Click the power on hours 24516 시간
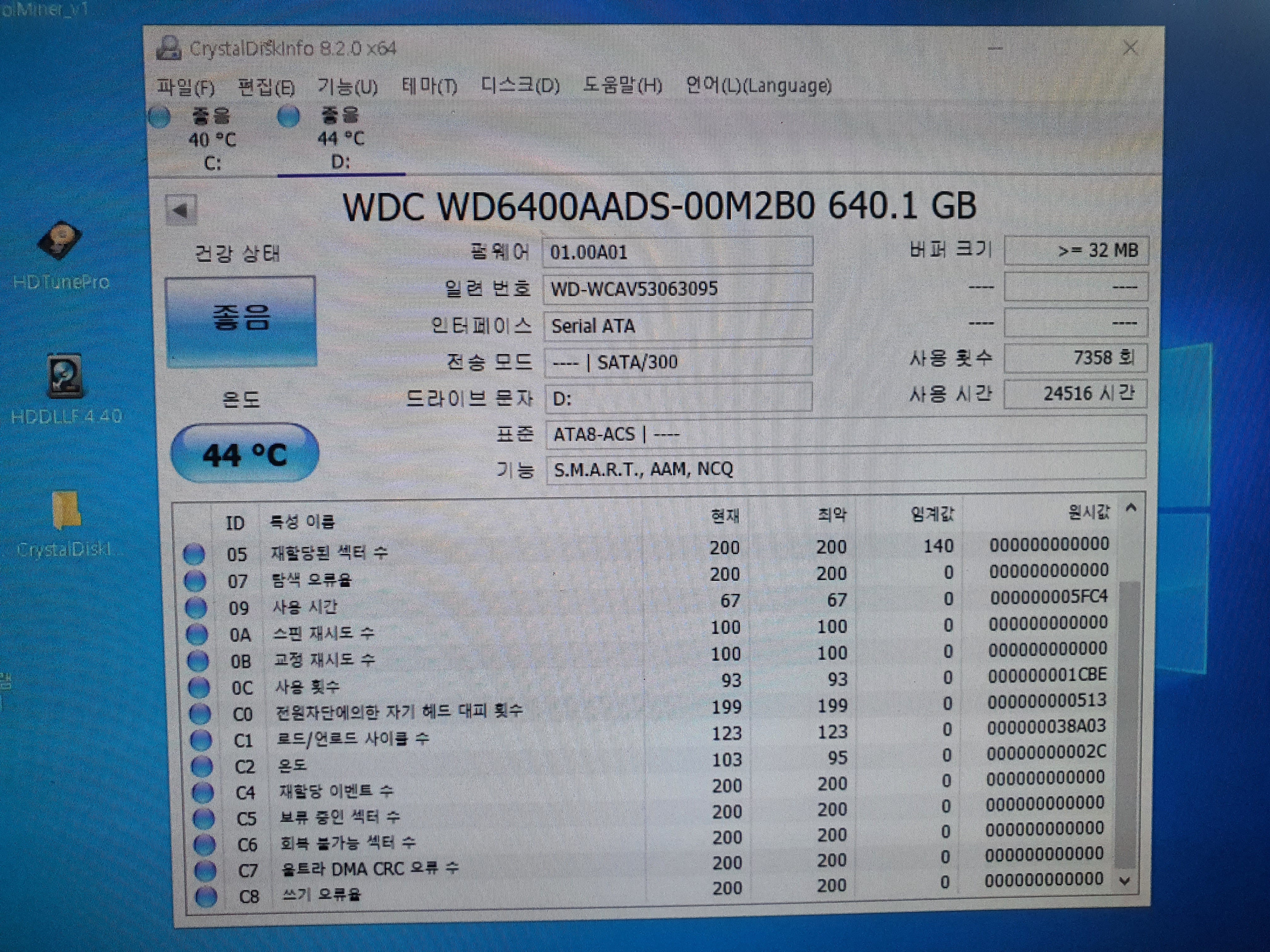The width and height of the screenshot is (1270, 952). 1075,394
